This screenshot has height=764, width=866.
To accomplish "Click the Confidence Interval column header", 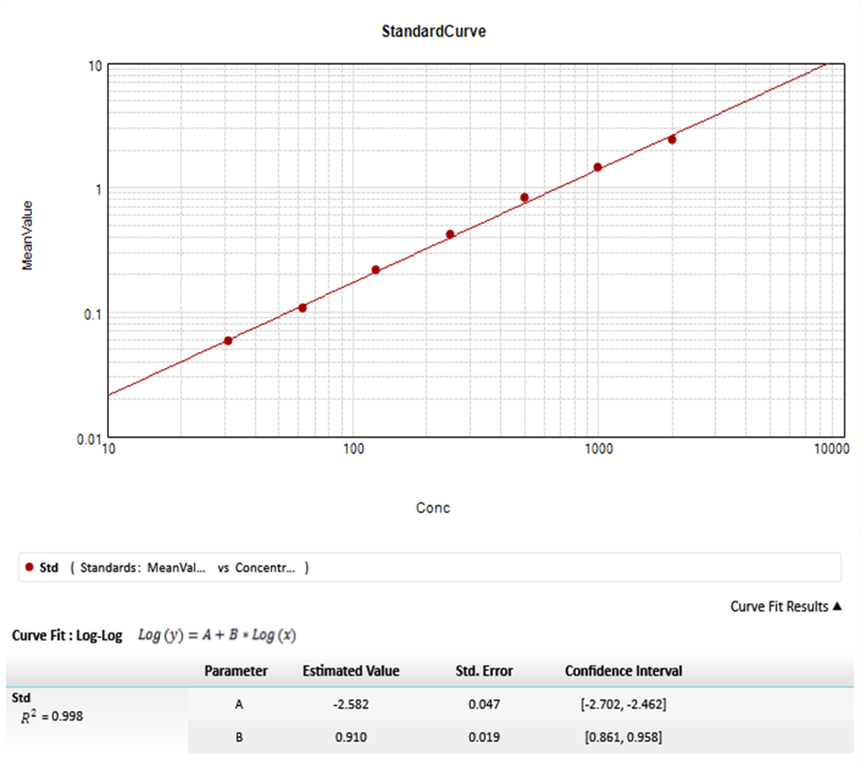I will pos(623,671).
